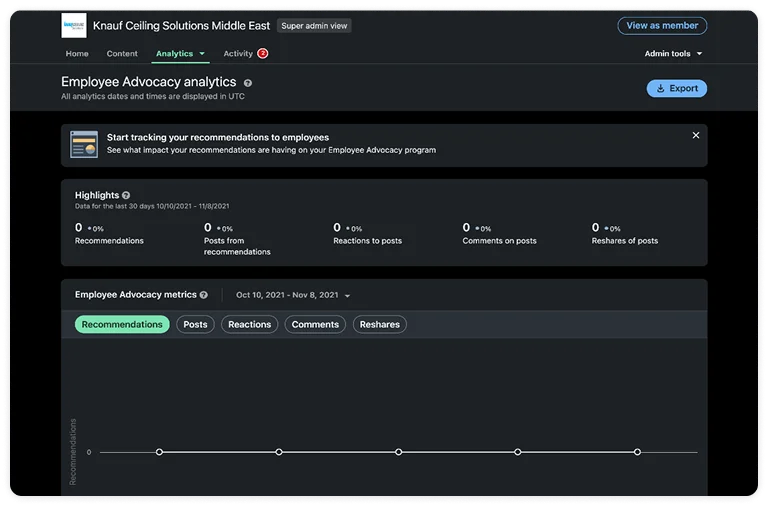Click the Activity notification badge showing 2
Screen dimensions: 768x507
point(263,53)
